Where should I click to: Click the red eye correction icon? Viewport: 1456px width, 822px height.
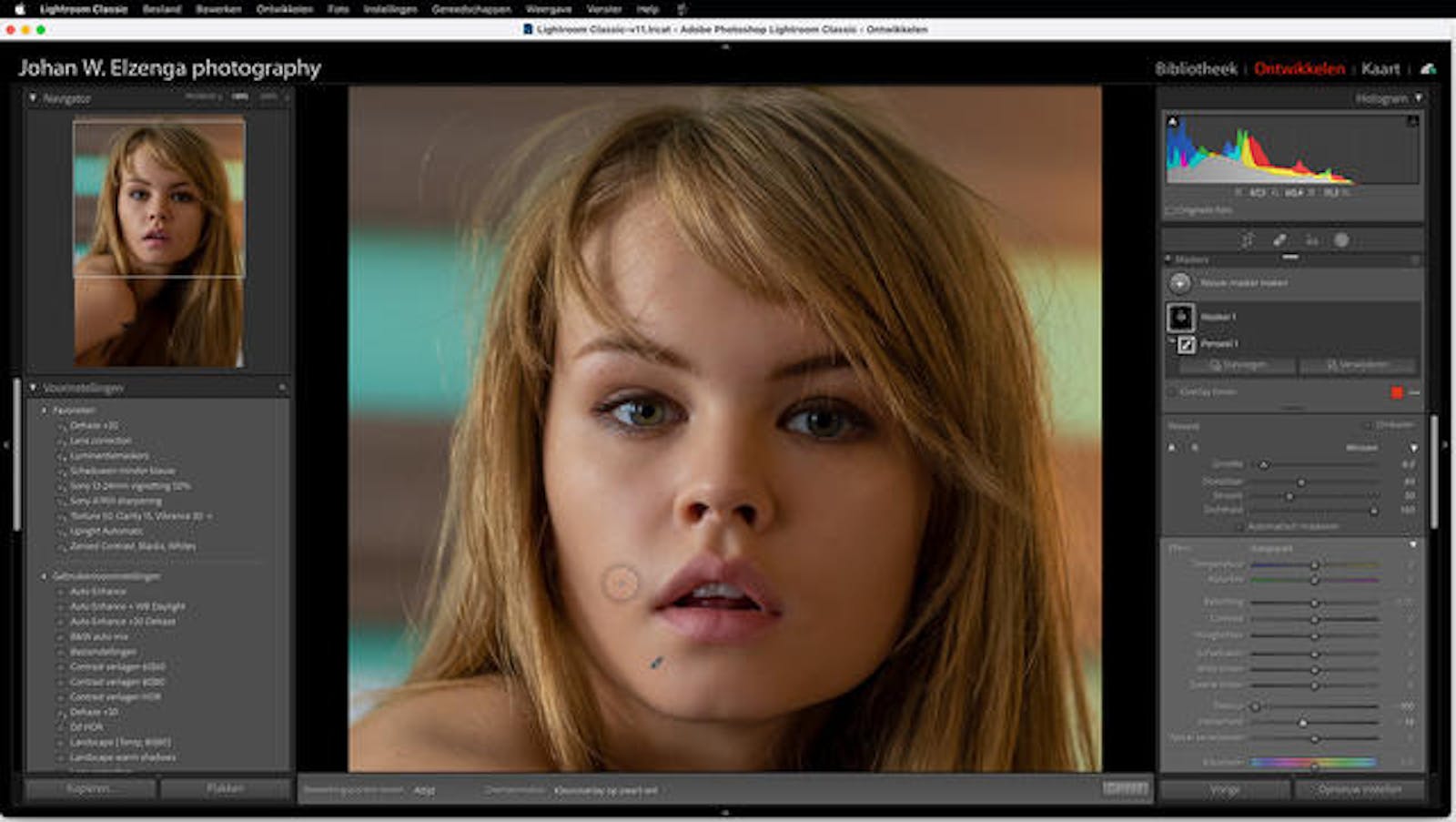click(1311, 240)
